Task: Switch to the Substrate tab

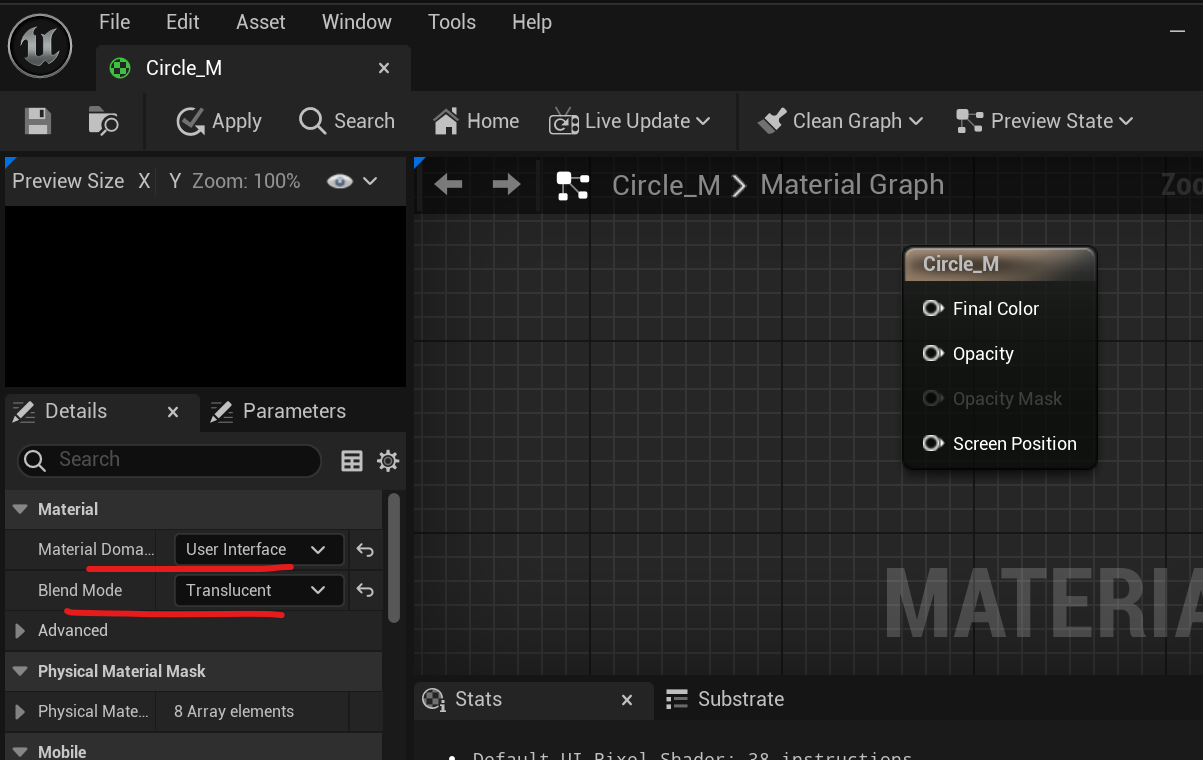Action: [726, 699]
